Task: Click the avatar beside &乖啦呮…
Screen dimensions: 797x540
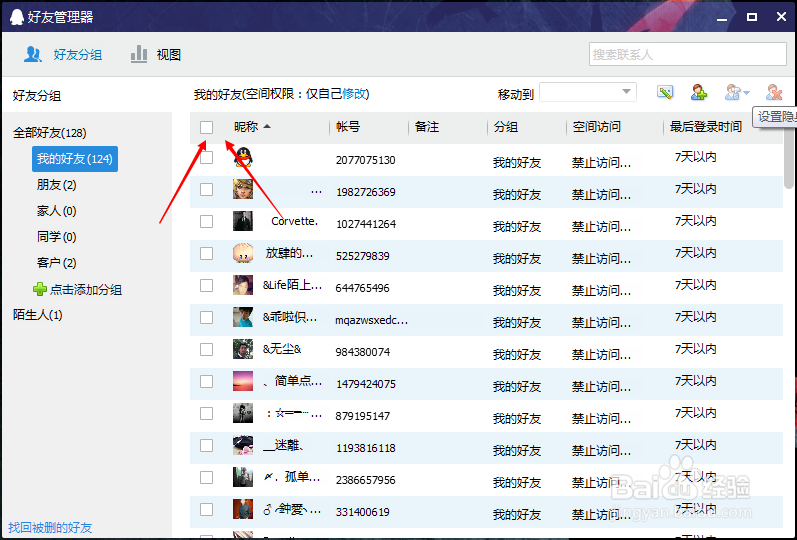Action: click(x=243, y=317)
